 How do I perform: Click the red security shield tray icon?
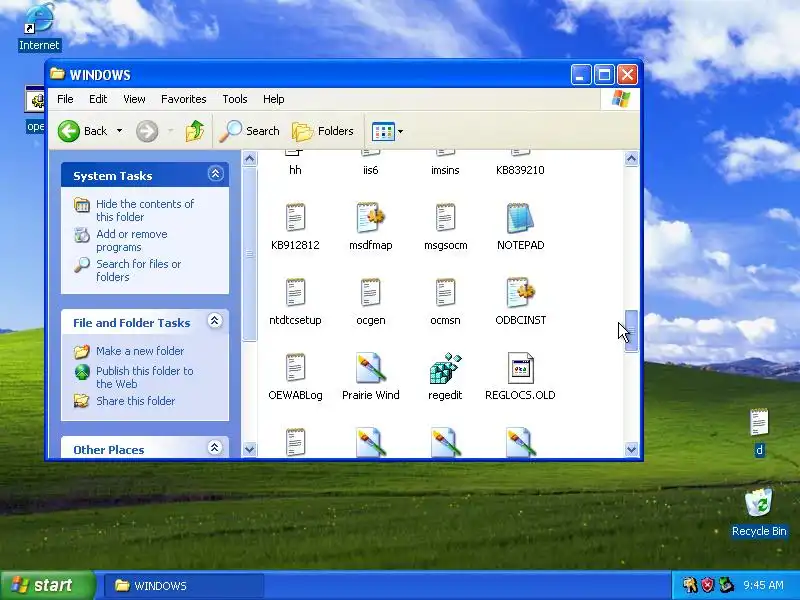707,585
